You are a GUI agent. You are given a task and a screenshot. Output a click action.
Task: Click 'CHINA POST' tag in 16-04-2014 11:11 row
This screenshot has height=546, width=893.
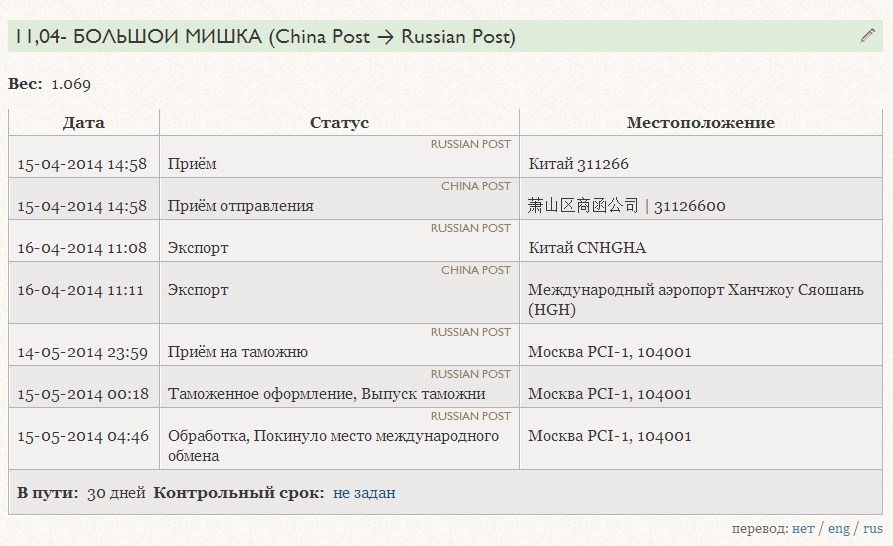point(476,270)
